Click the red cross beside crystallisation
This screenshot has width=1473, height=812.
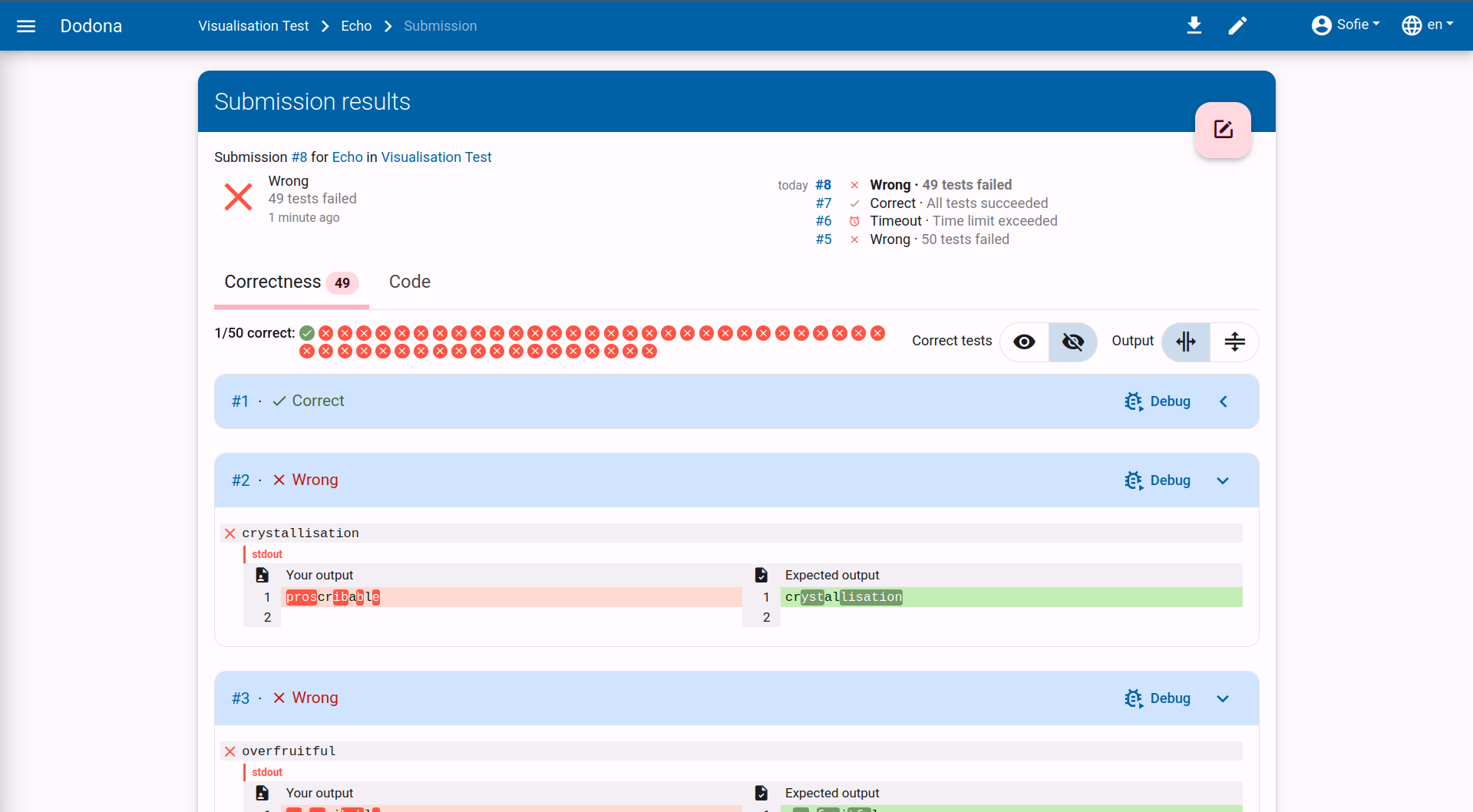pyautogui.click(x=230, y=533)
